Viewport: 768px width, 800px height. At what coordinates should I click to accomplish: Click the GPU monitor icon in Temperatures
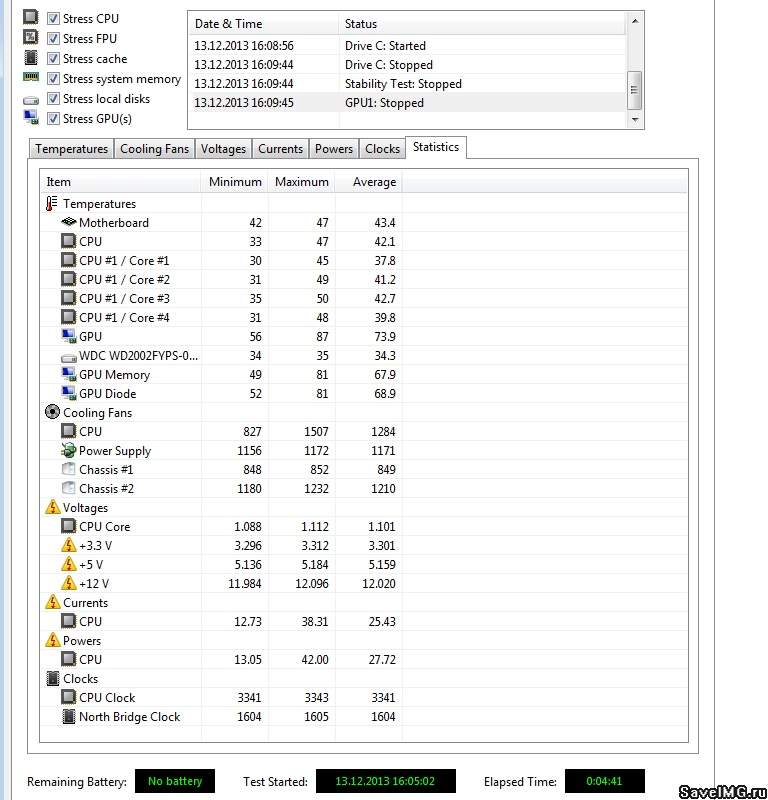[68, 336]
